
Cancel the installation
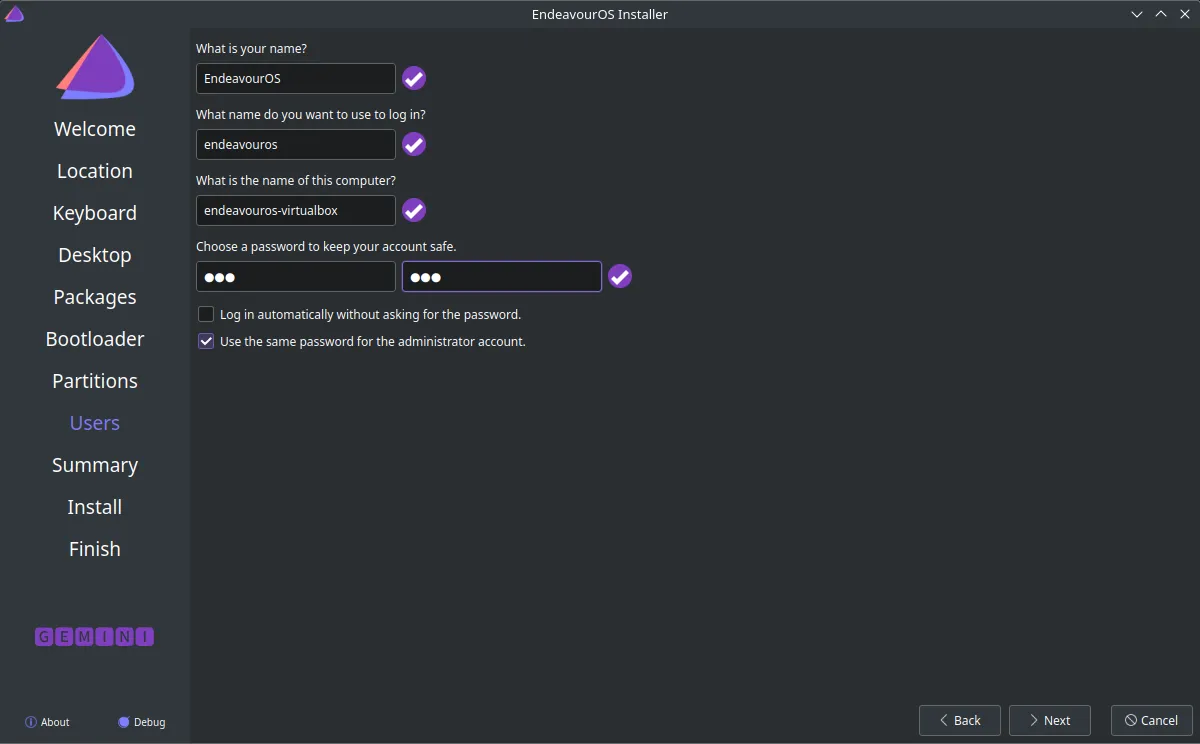point(1152,720)
